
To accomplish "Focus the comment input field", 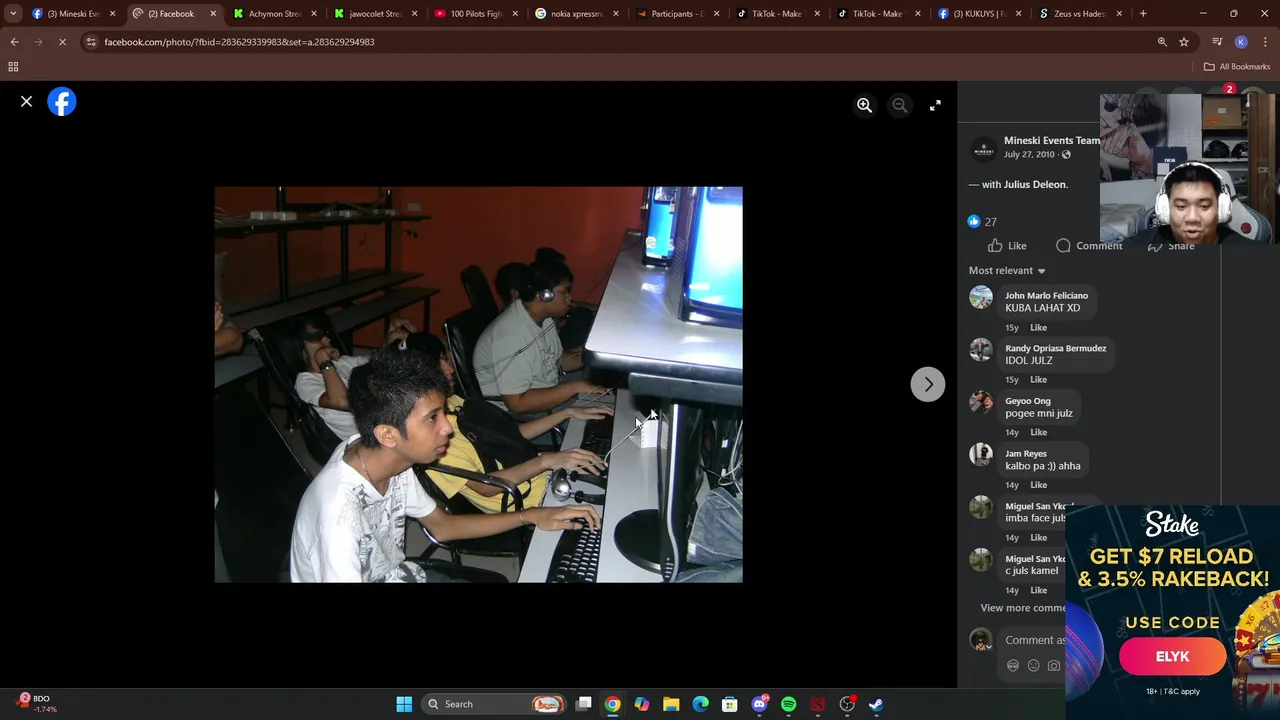I will (1035, 640).
